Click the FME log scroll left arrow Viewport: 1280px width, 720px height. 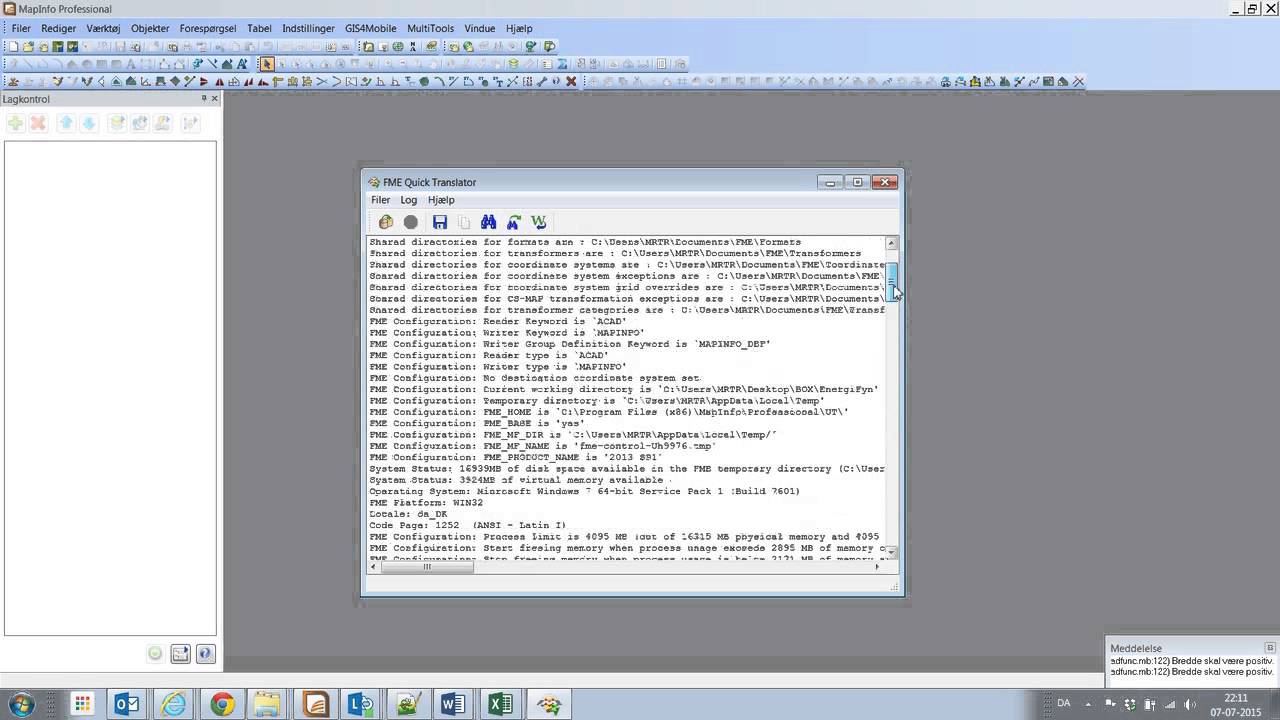[374, 567]
